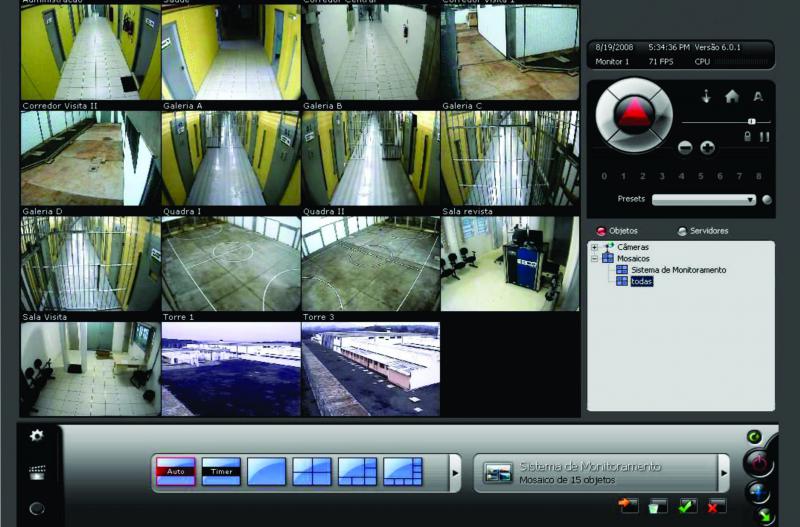The width and height of the screenshot is (800, 527).
Task: Switch to the Servidores tab
Action: coord(703,231)
